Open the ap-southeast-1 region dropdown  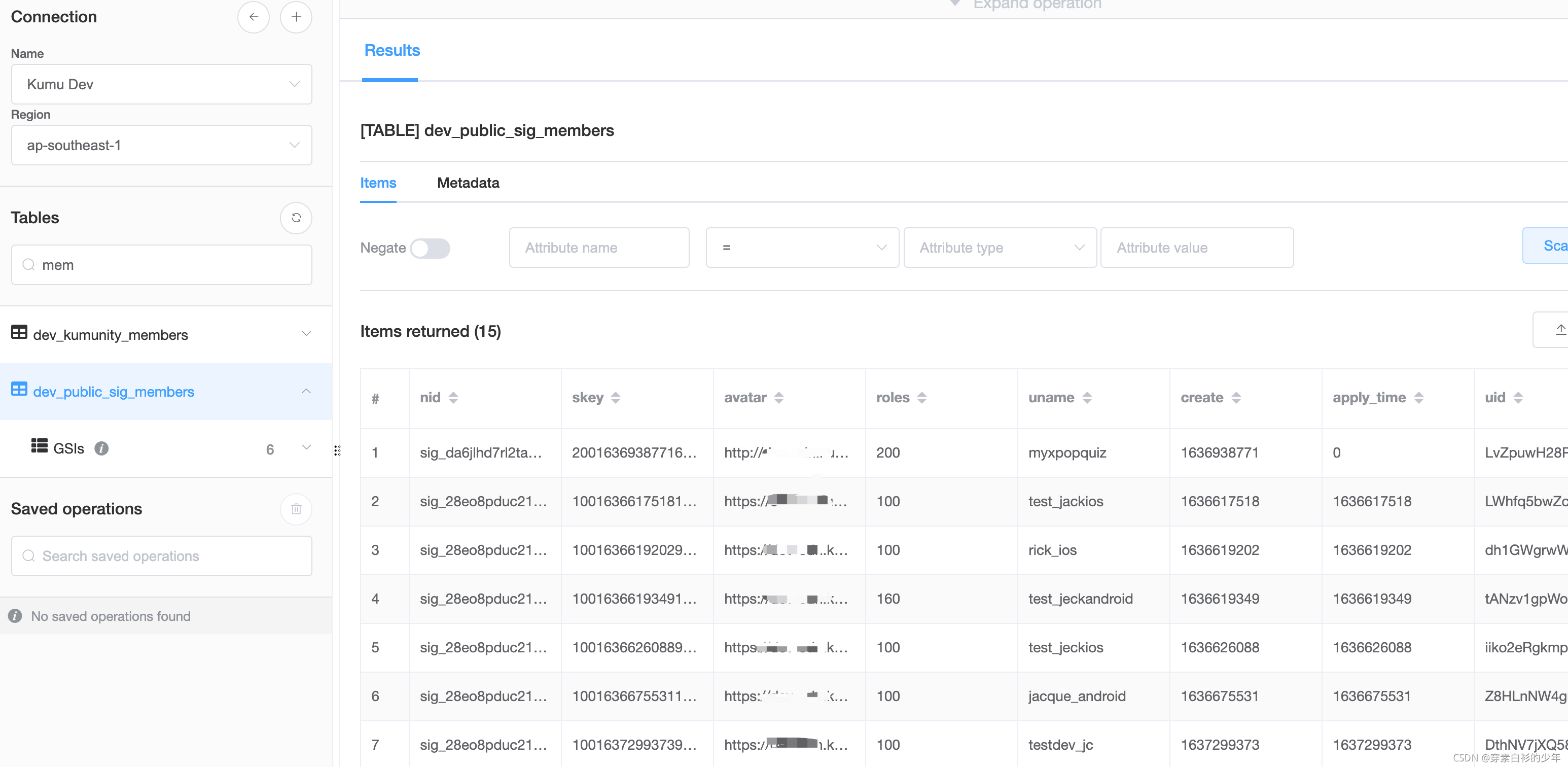click(x=161, y=146)
